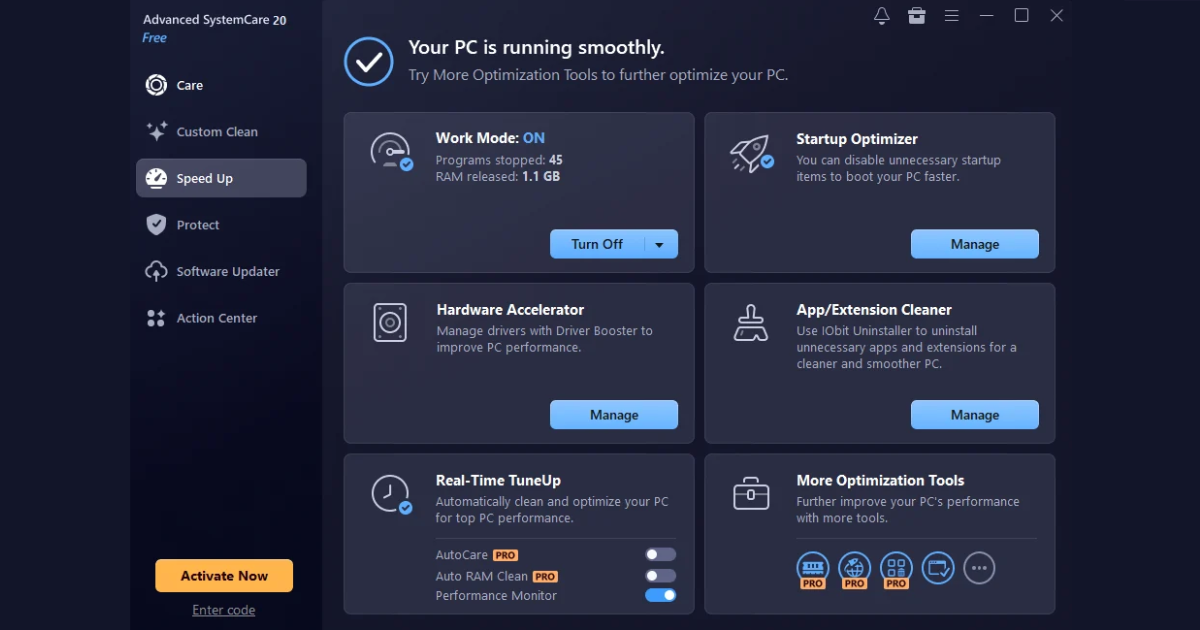Go to the Care section
The width and height of the screenshot is (1200, 630).
(x=221, y=85)
